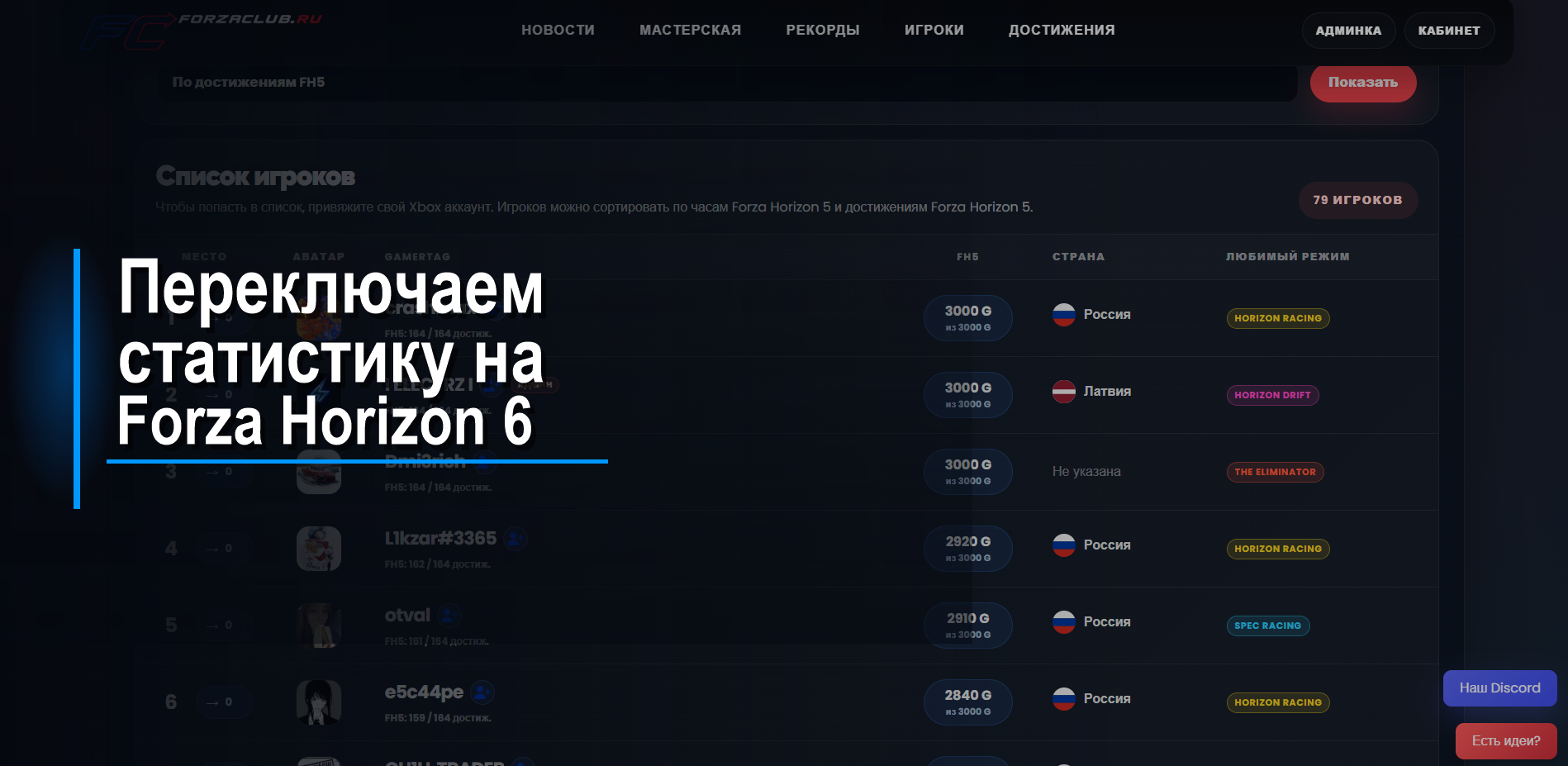Viewport: 1568px width, 766px height.
Task: Click the 3000 G score in Россия first row
Action: tap(968, 318)
